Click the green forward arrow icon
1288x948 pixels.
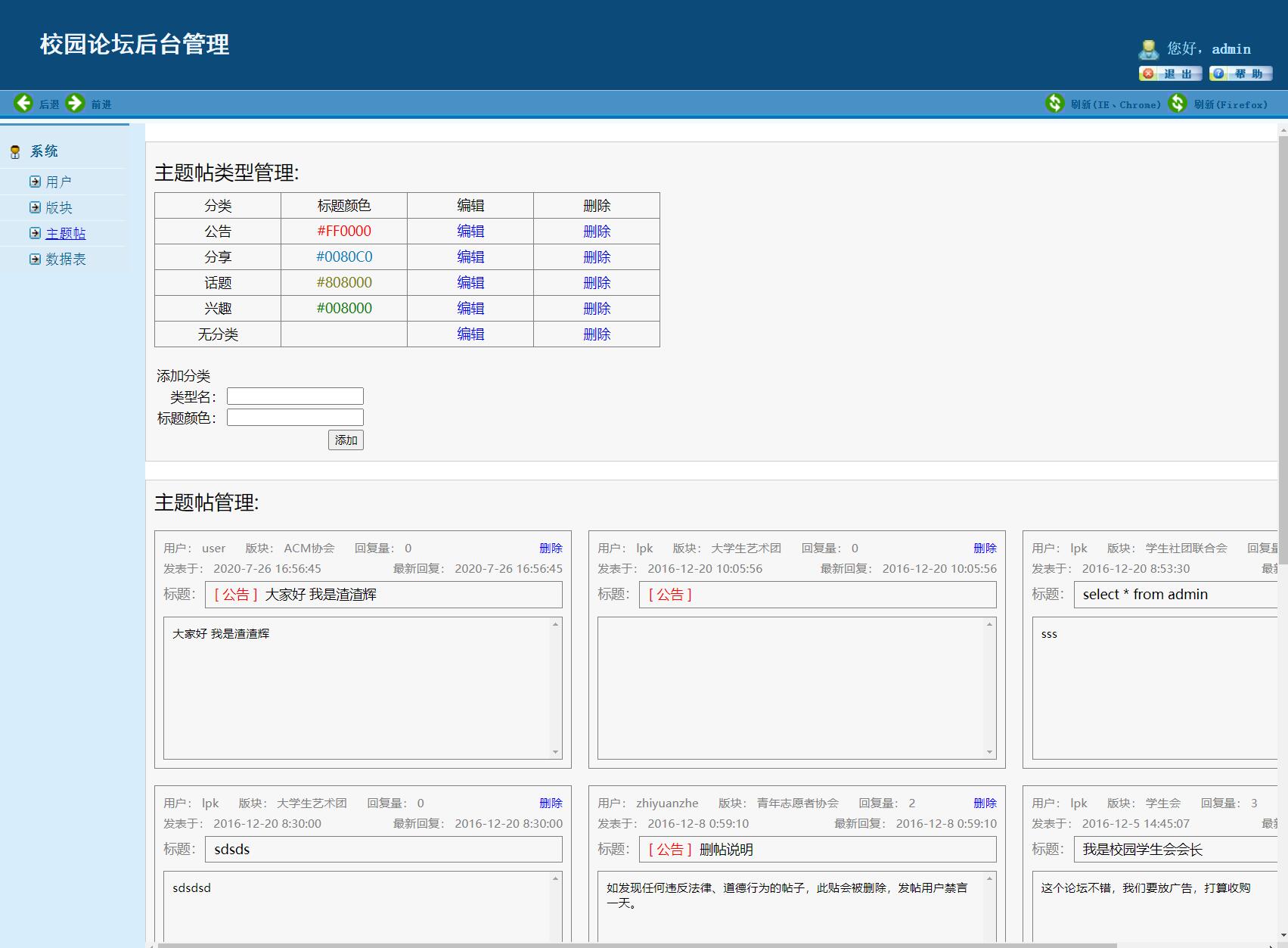point(75,103)
